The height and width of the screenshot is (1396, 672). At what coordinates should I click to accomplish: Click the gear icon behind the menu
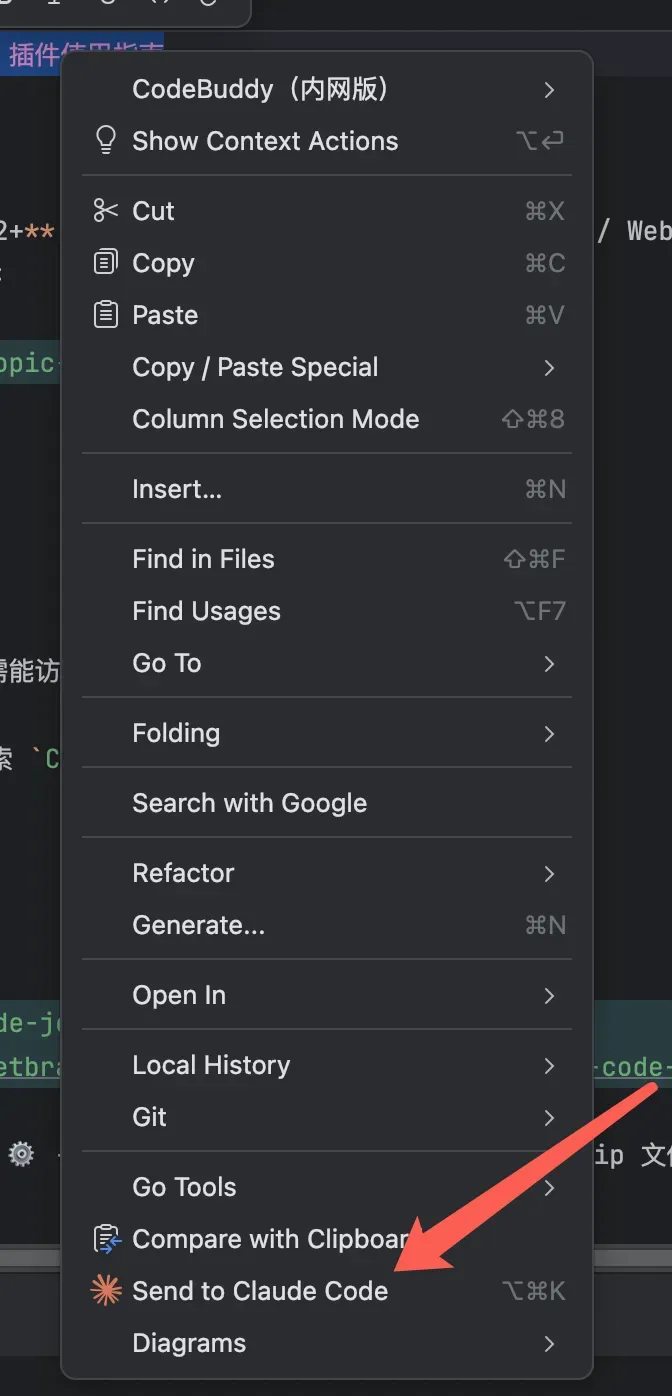pyautogui.click(x=21, y=1155)
